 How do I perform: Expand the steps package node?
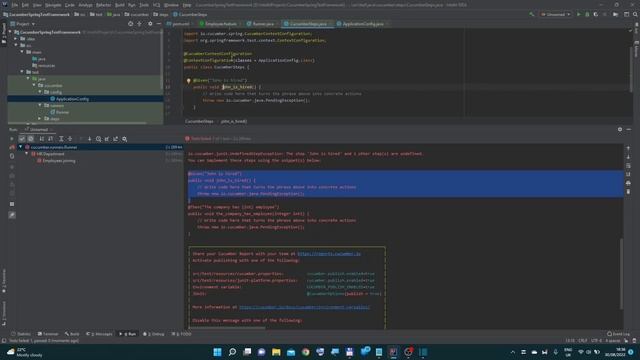click(x=40, y=118)
